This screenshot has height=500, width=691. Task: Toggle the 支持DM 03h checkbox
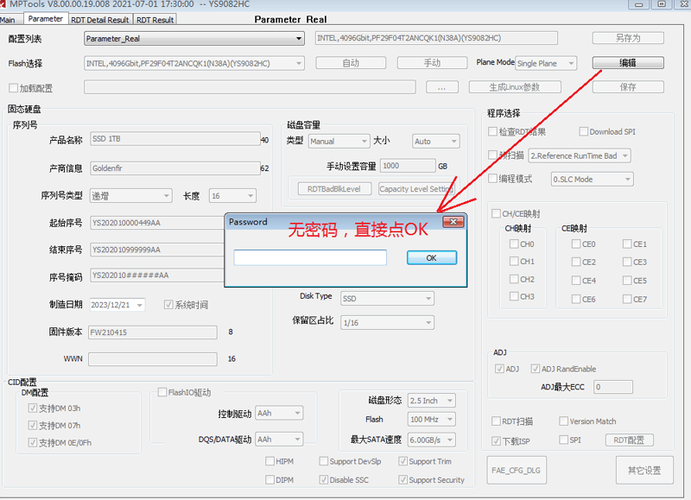coord(32,408)
